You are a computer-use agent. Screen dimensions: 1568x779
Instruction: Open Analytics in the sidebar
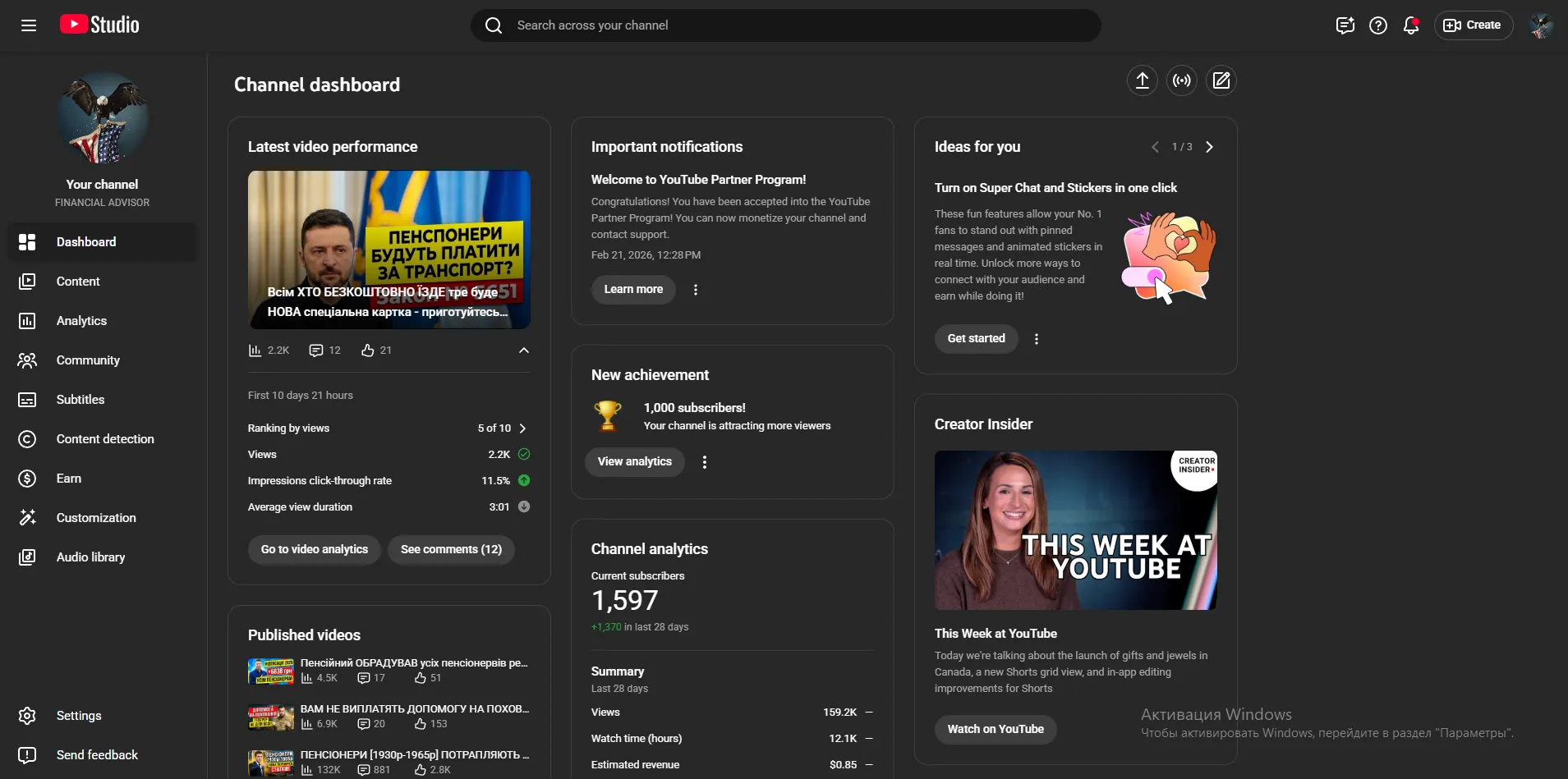(x=103, y=321)
